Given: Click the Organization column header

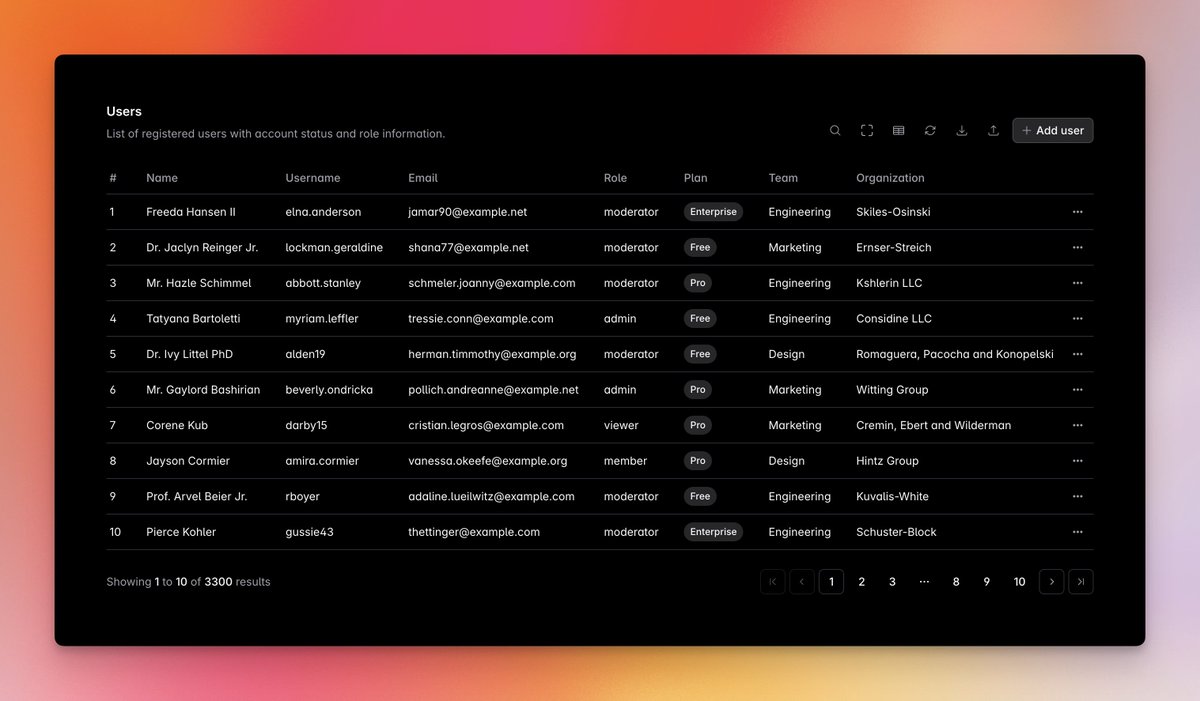Looking at the screenshot, I should [x=890, y=178].
